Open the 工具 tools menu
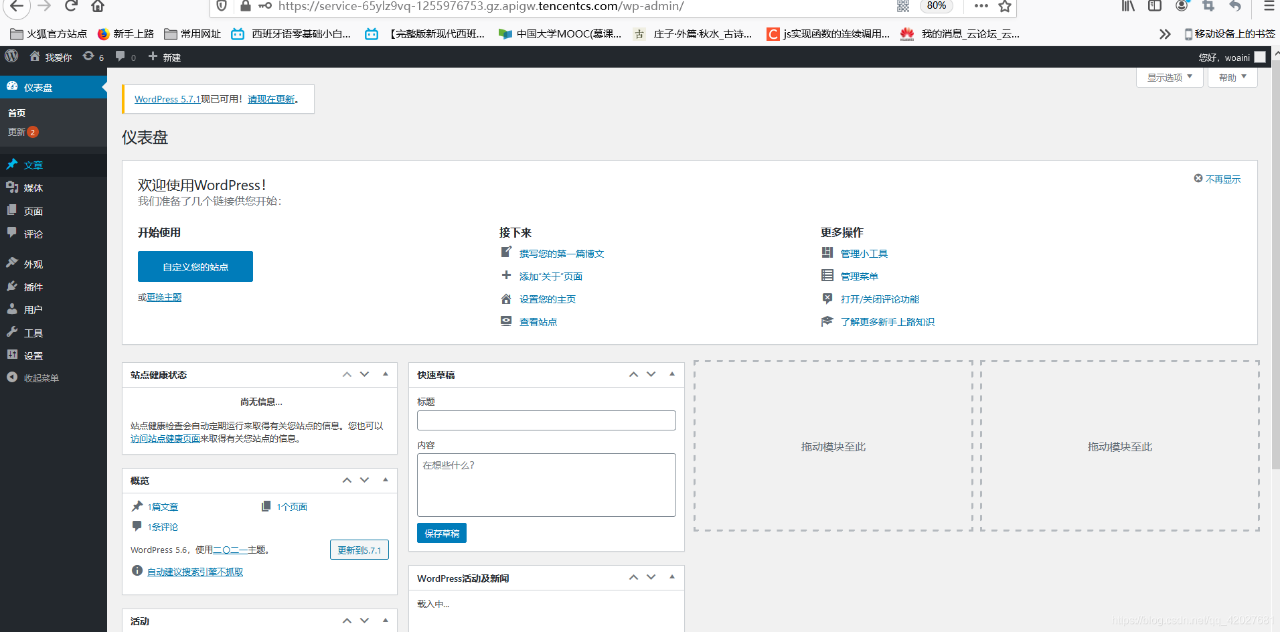Viewport: 1280px width, 632px height. (x=53, y=333)
